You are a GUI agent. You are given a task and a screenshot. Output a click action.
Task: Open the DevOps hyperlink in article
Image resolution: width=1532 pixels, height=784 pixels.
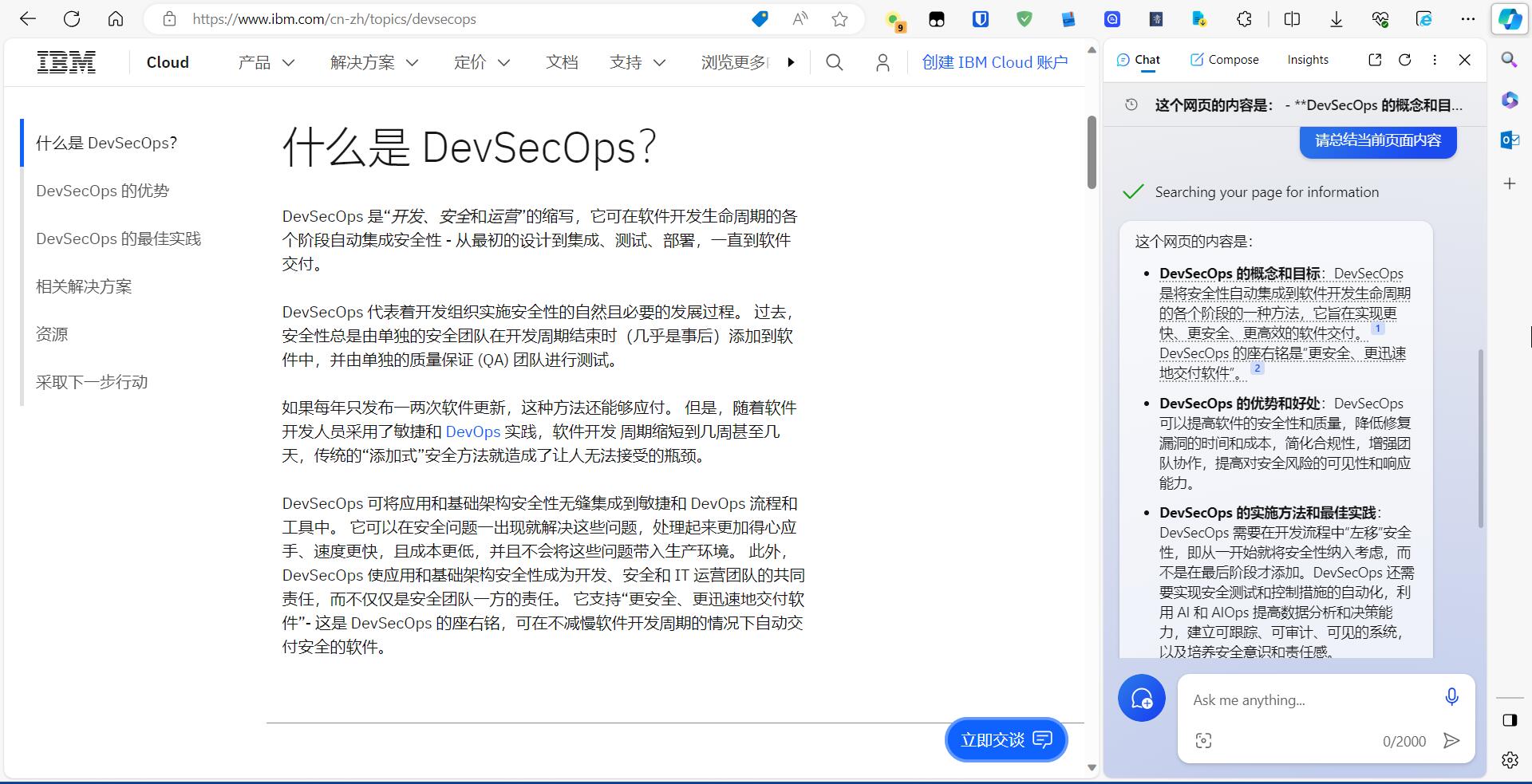(472, 431)
